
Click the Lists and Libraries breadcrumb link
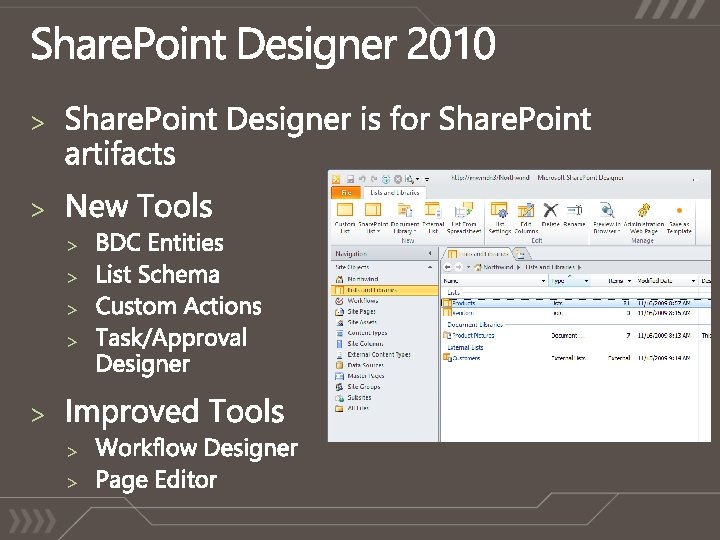[550, 267]
